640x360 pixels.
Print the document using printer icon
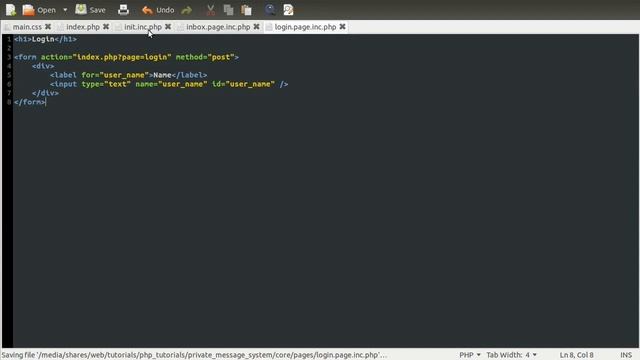(x=123, y=10)
